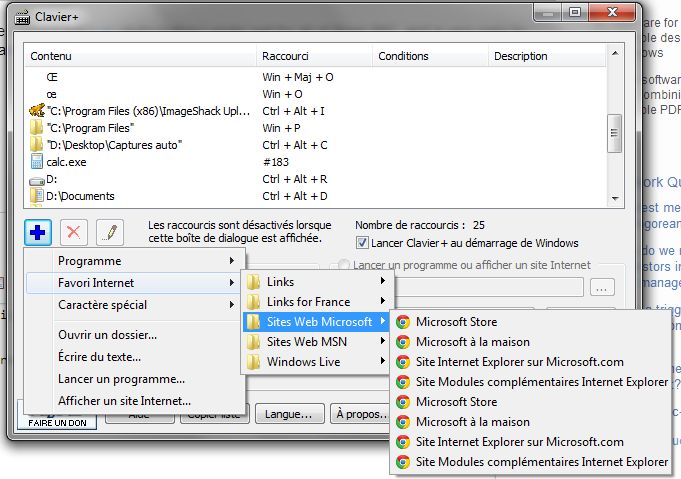Expand the Sites Web MSN submenu arrow
Screen dimensions: 681x479
click(x=383, y=341)
